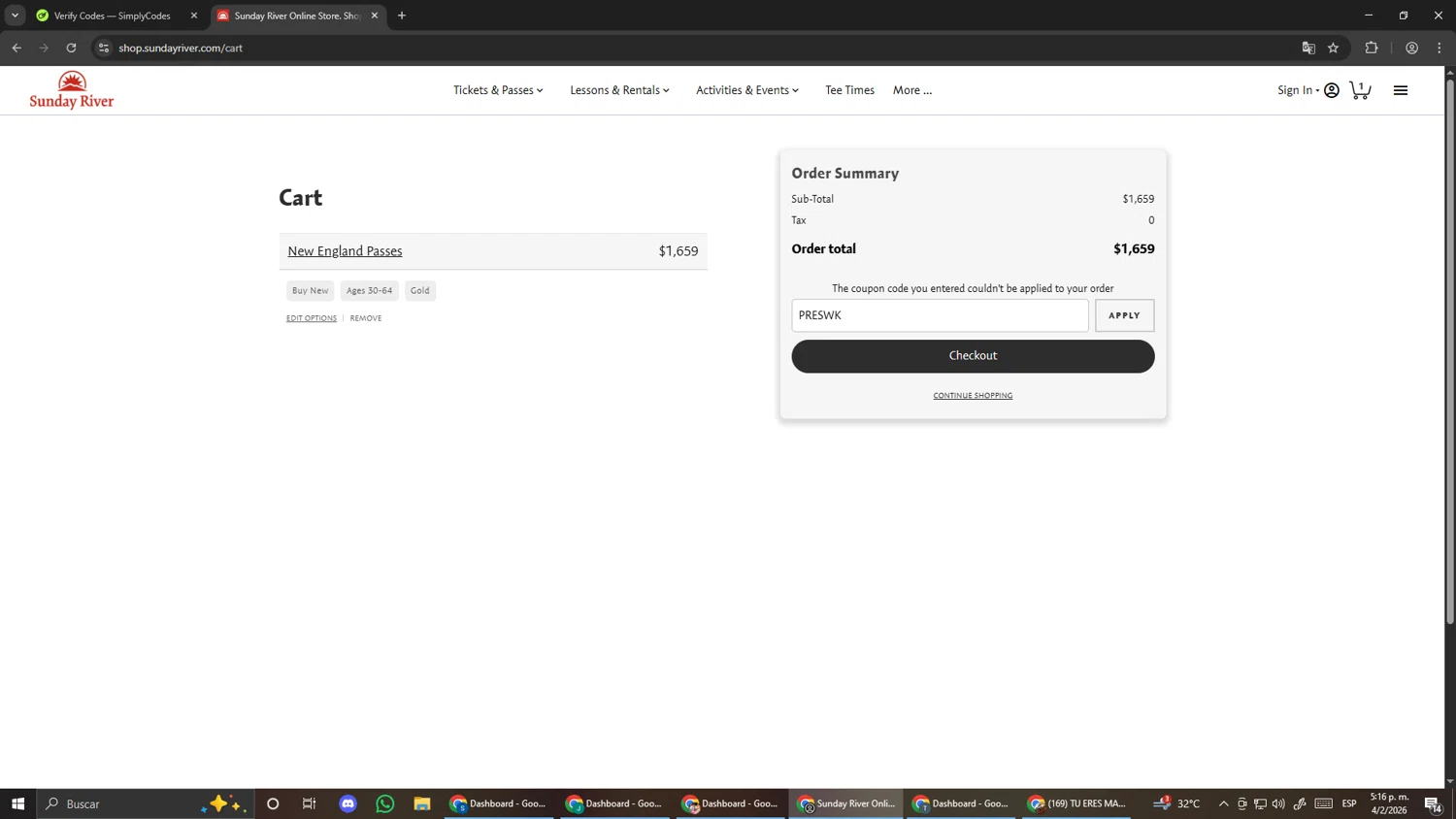
Task: Open the shopping cart icon
Action: (1360, 90)
